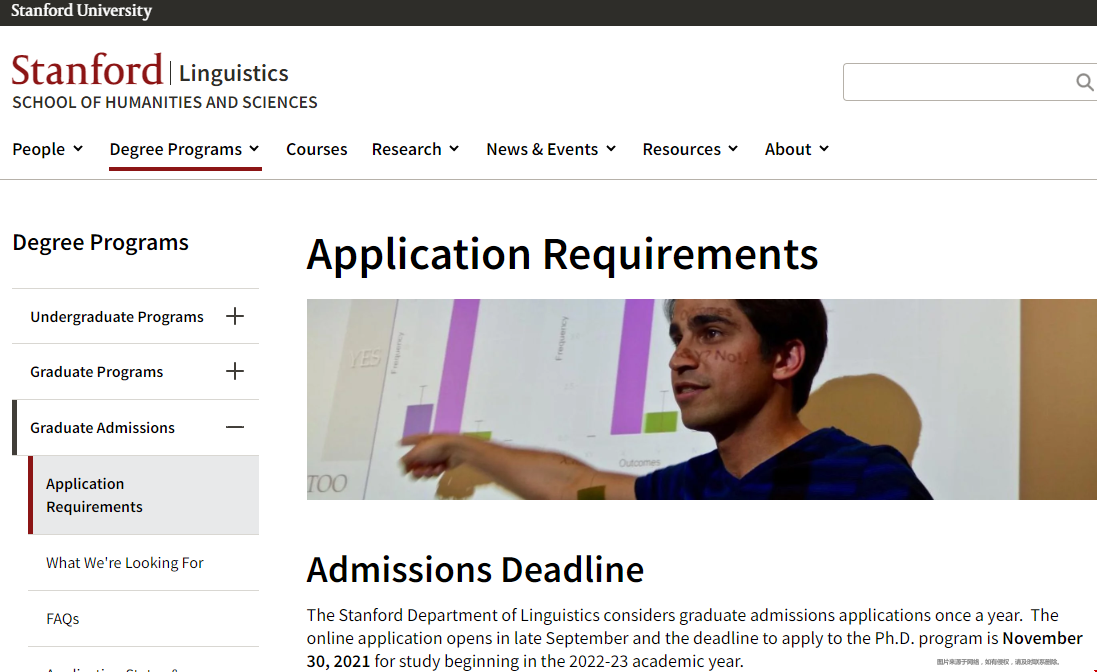Click the Stanford University top bar link

click(81, 11)
